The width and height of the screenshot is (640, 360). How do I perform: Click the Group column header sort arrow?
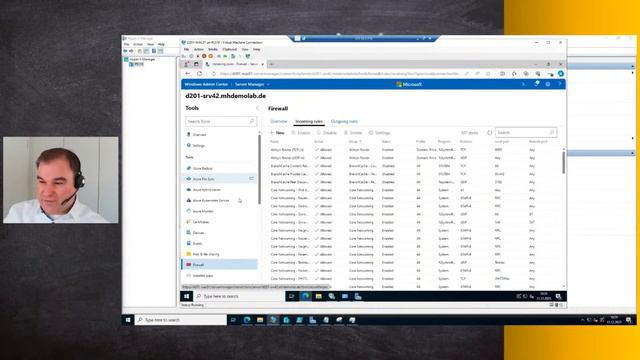[360, 142]
